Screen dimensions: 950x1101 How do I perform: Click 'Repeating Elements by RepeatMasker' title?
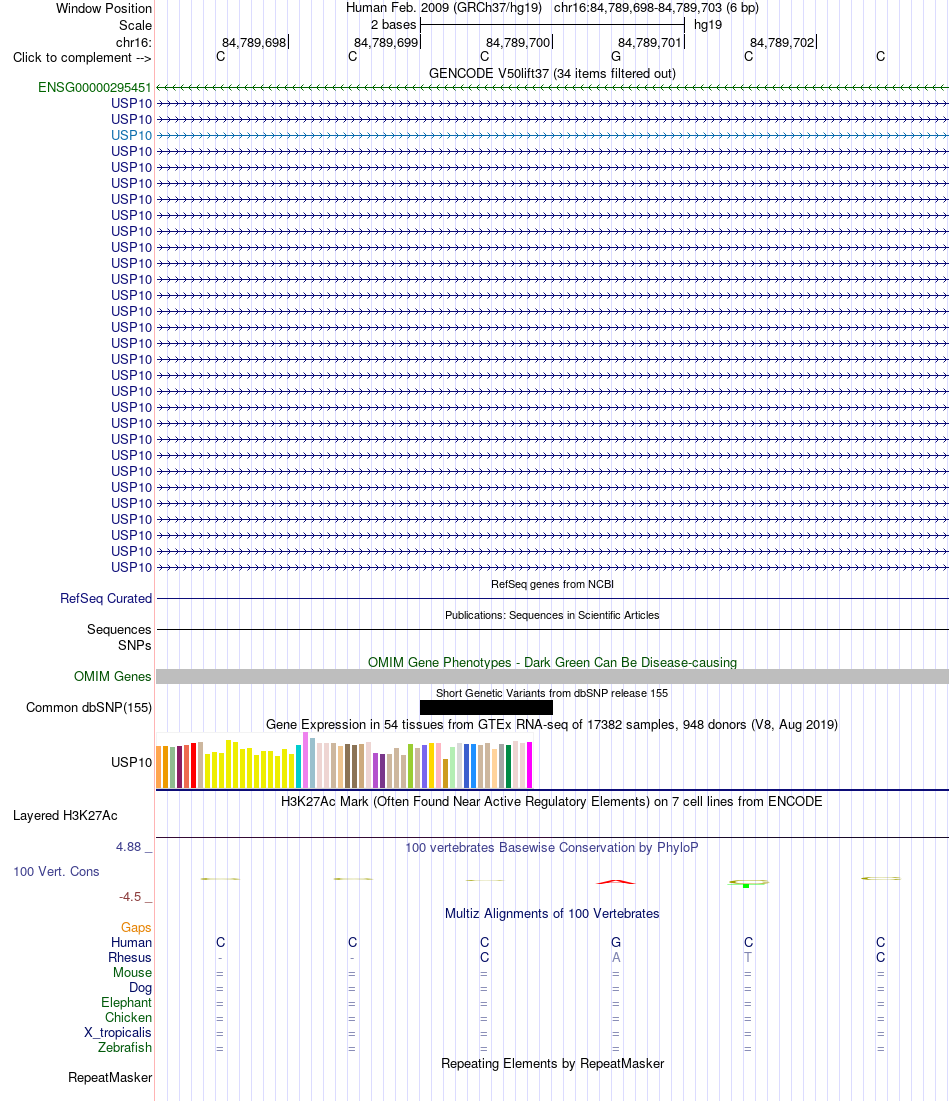(553, 1063)
